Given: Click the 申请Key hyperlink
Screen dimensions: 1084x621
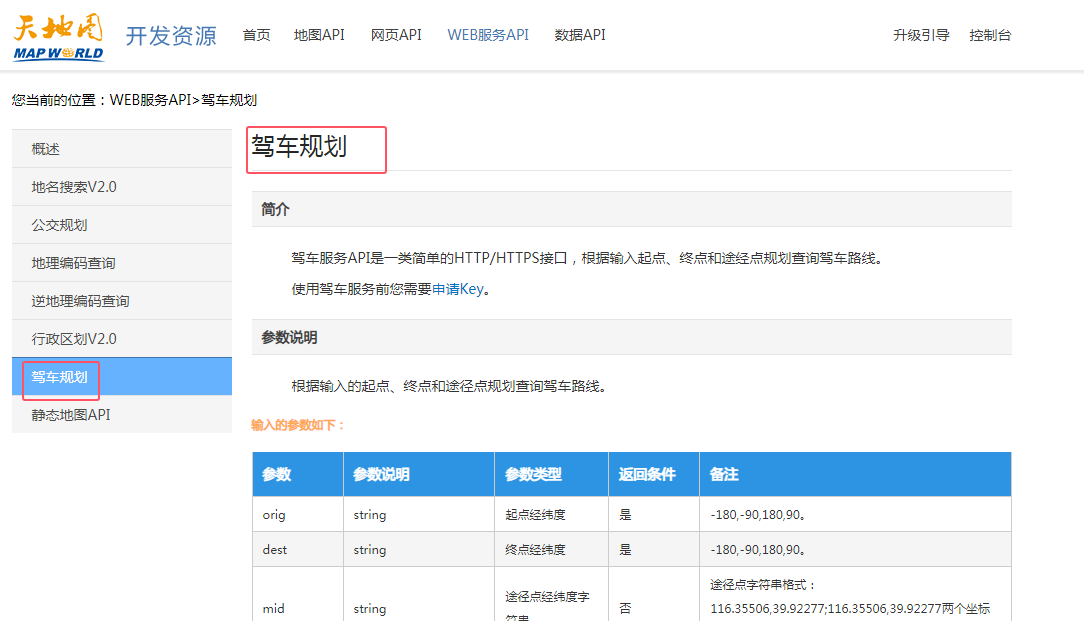Looking at the screenshot, I should (x=458, y=289).
